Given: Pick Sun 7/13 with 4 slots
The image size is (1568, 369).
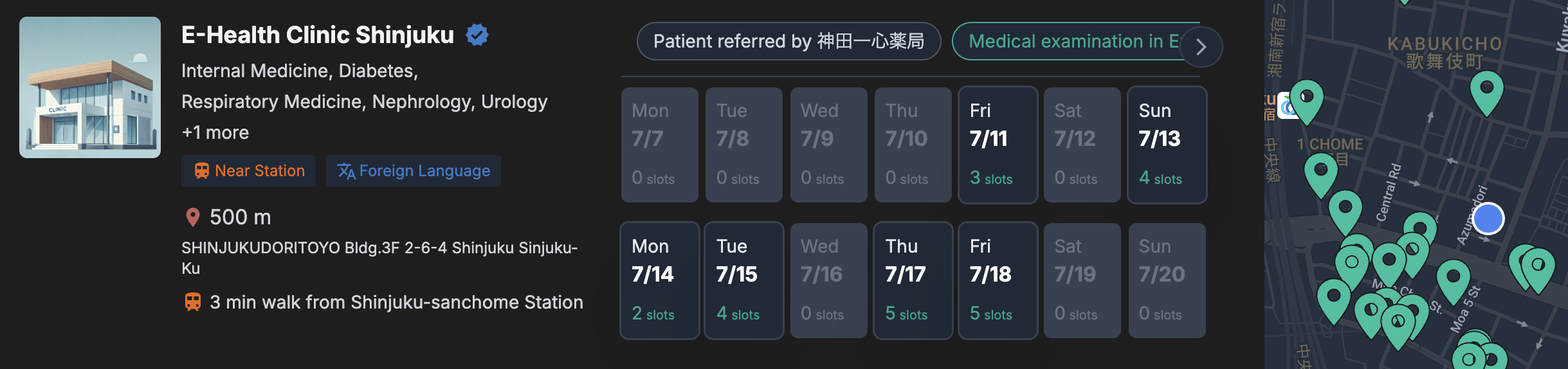Looking at the screenshot, I should [1167, 145].
